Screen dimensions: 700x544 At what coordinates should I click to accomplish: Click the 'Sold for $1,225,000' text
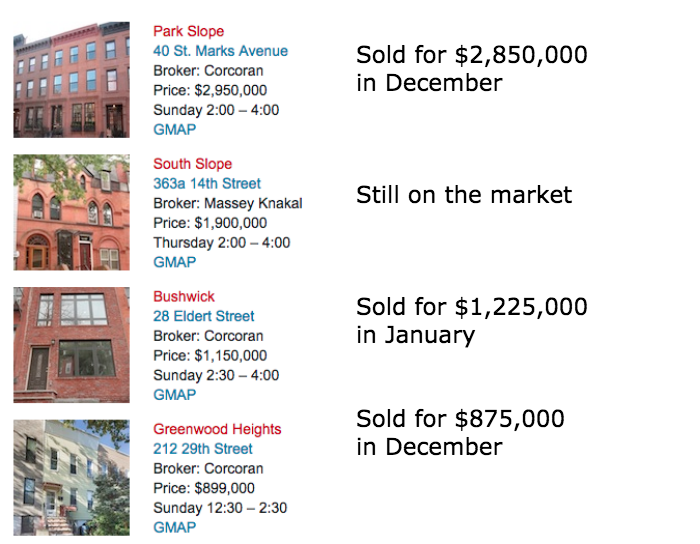pyautogui.click(x=471, y=307)
